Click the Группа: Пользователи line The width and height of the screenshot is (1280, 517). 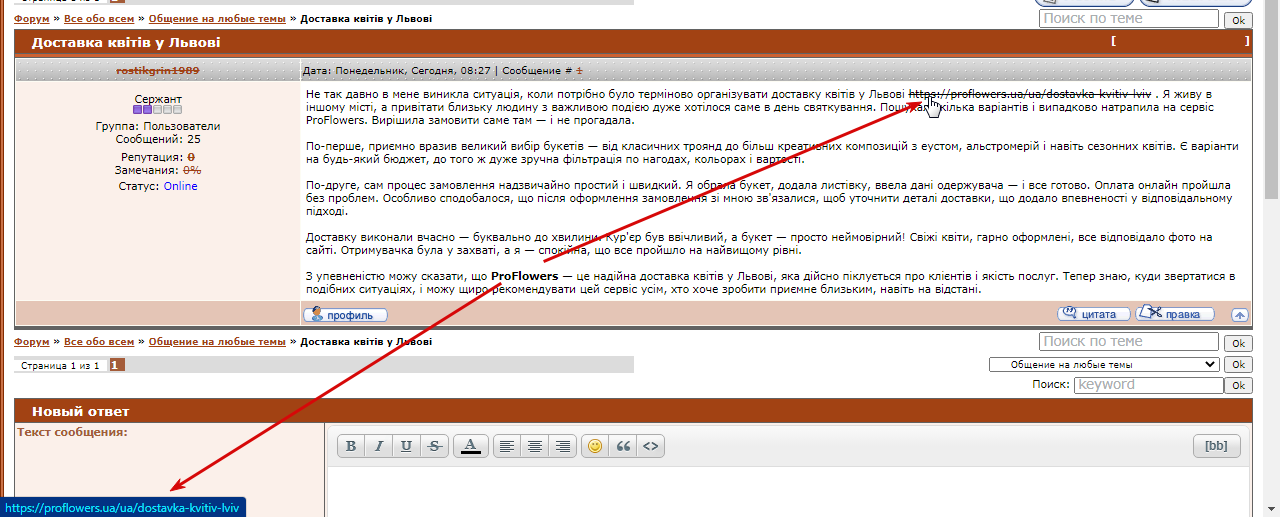click(x=158, y=126)
